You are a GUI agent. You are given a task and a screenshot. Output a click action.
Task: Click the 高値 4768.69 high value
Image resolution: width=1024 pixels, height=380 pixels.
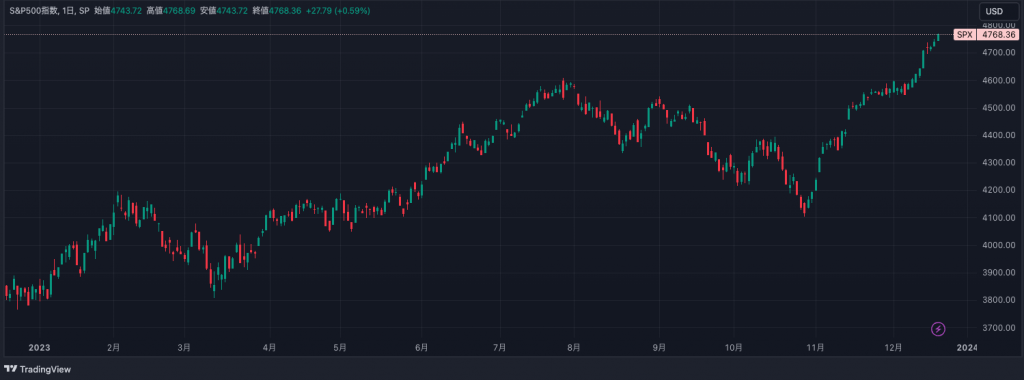171,11
